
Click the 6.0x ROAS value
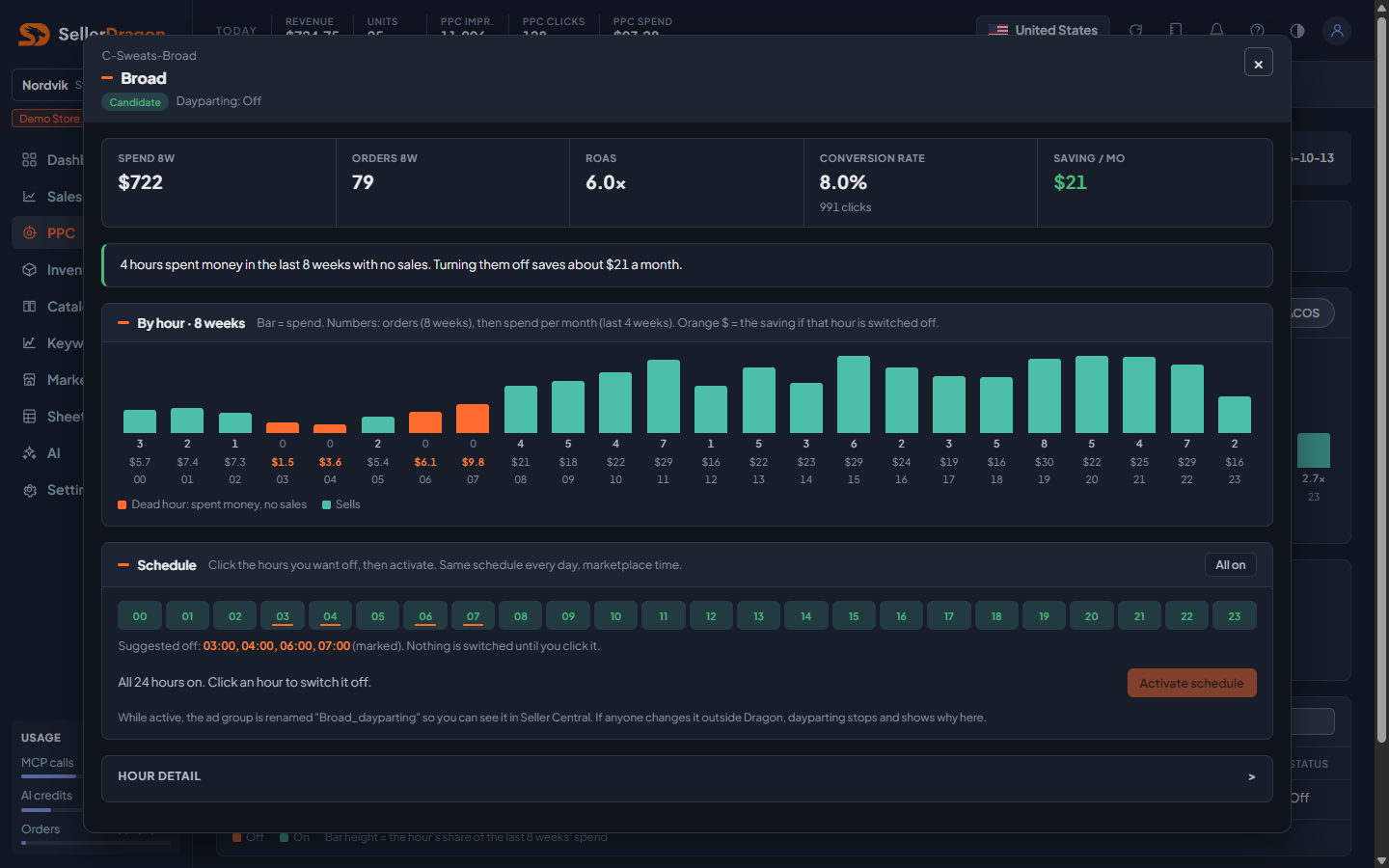(x=606, y=182)
